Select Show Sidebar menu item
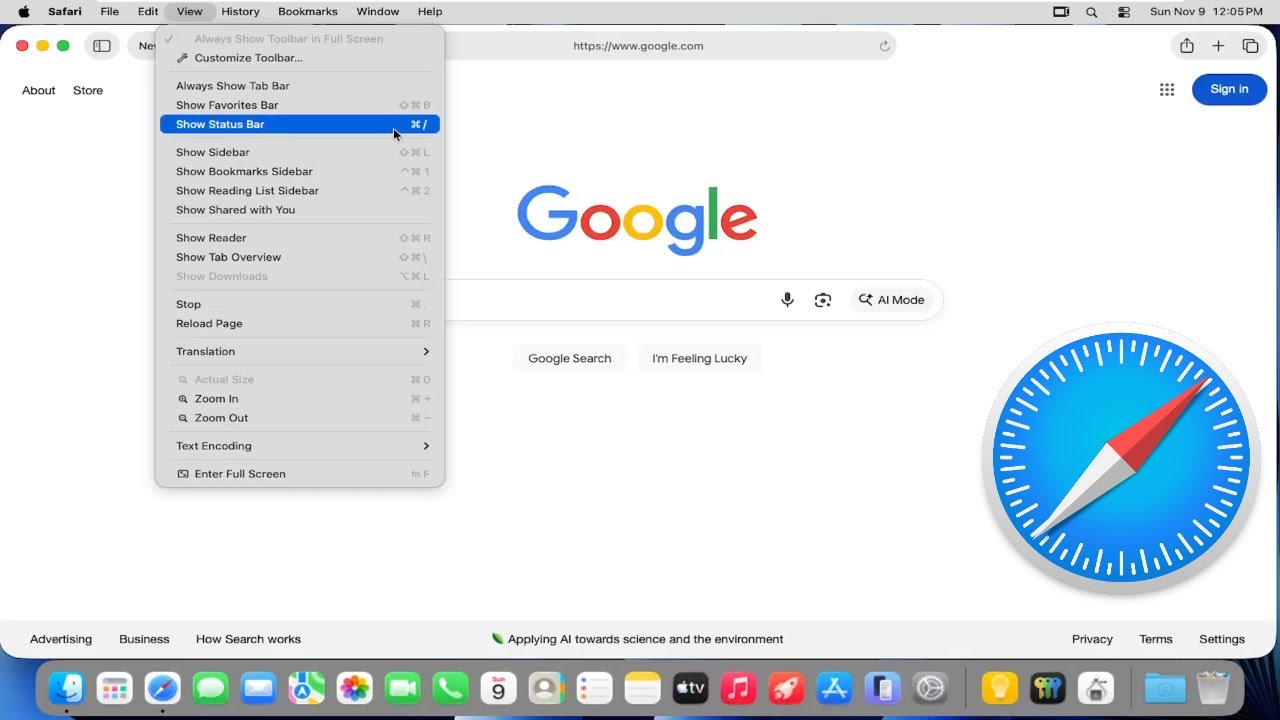The image size is (1280, 720). tap(300, 153)
